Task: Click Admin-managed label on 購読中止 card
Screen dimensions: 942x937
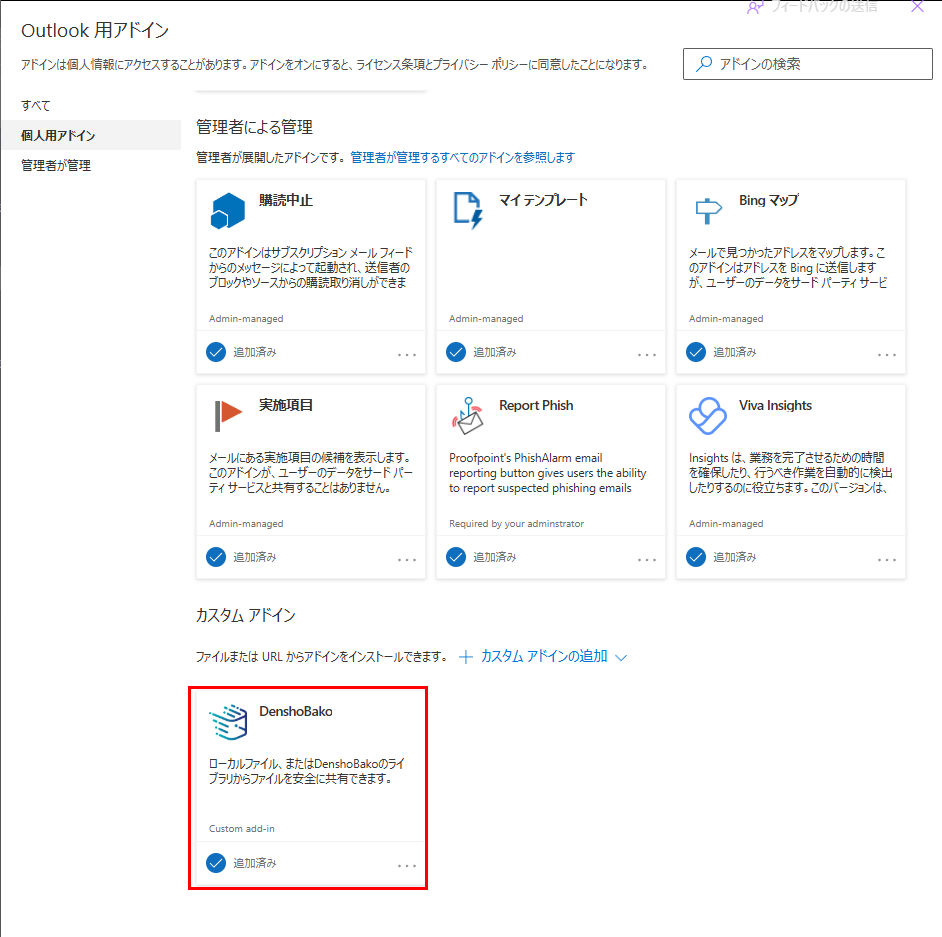Action: pyautogui.click(x=246, y=318)
